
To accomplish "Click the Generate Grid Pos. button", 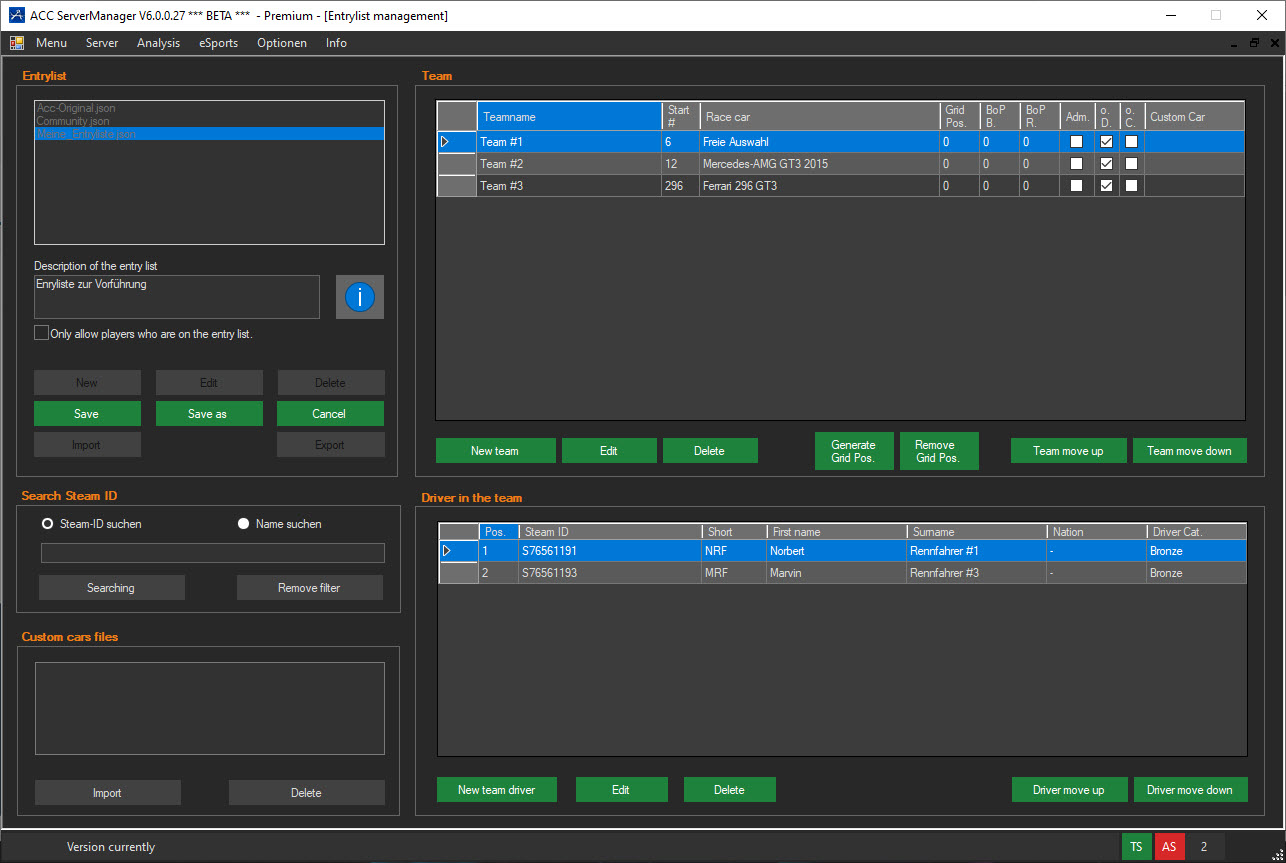I will [853, 451].
